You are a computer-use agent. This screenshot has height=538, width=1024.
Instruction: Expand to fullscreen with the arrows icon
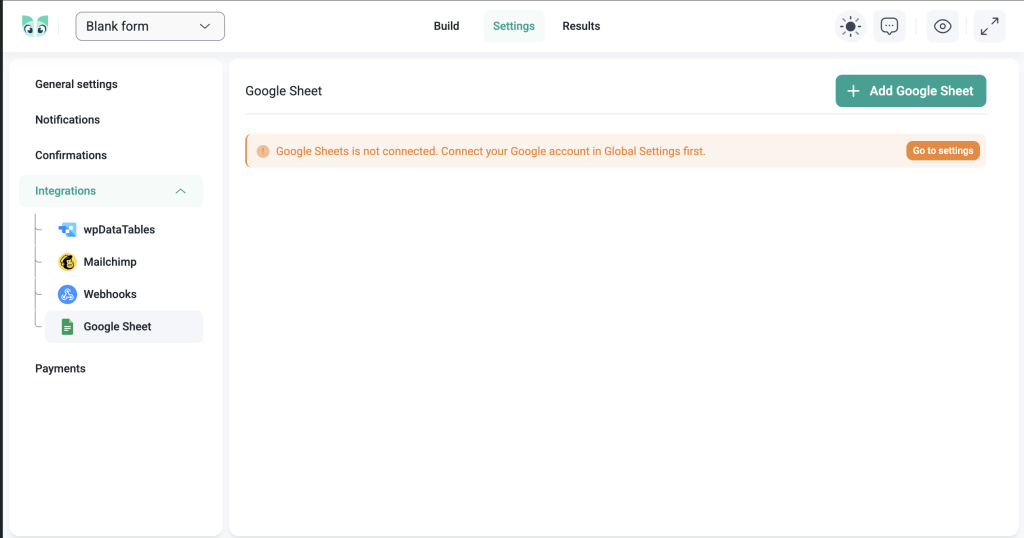(989, 26)
